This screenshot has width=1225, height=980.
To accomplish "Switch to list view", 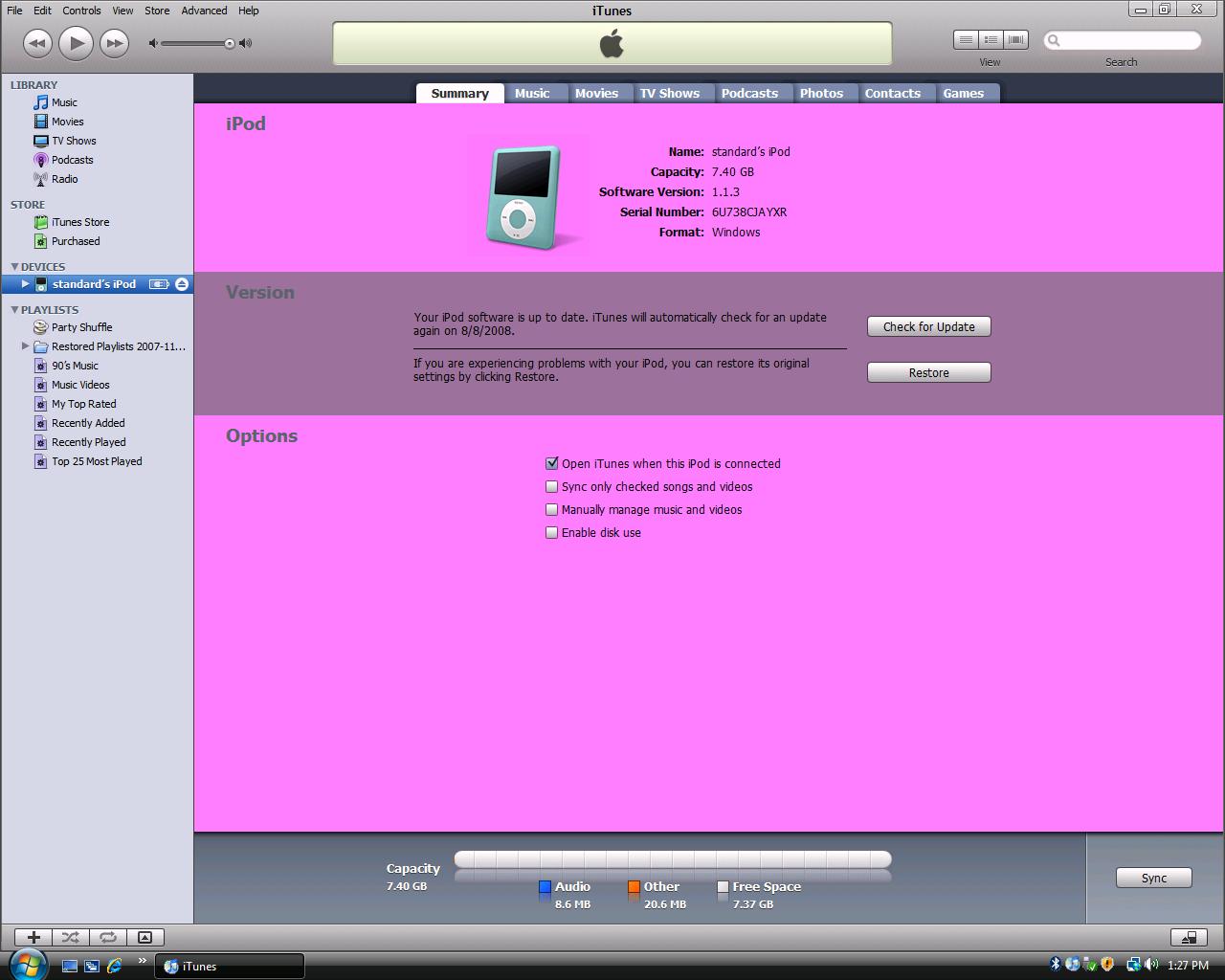I will [966, 40].
